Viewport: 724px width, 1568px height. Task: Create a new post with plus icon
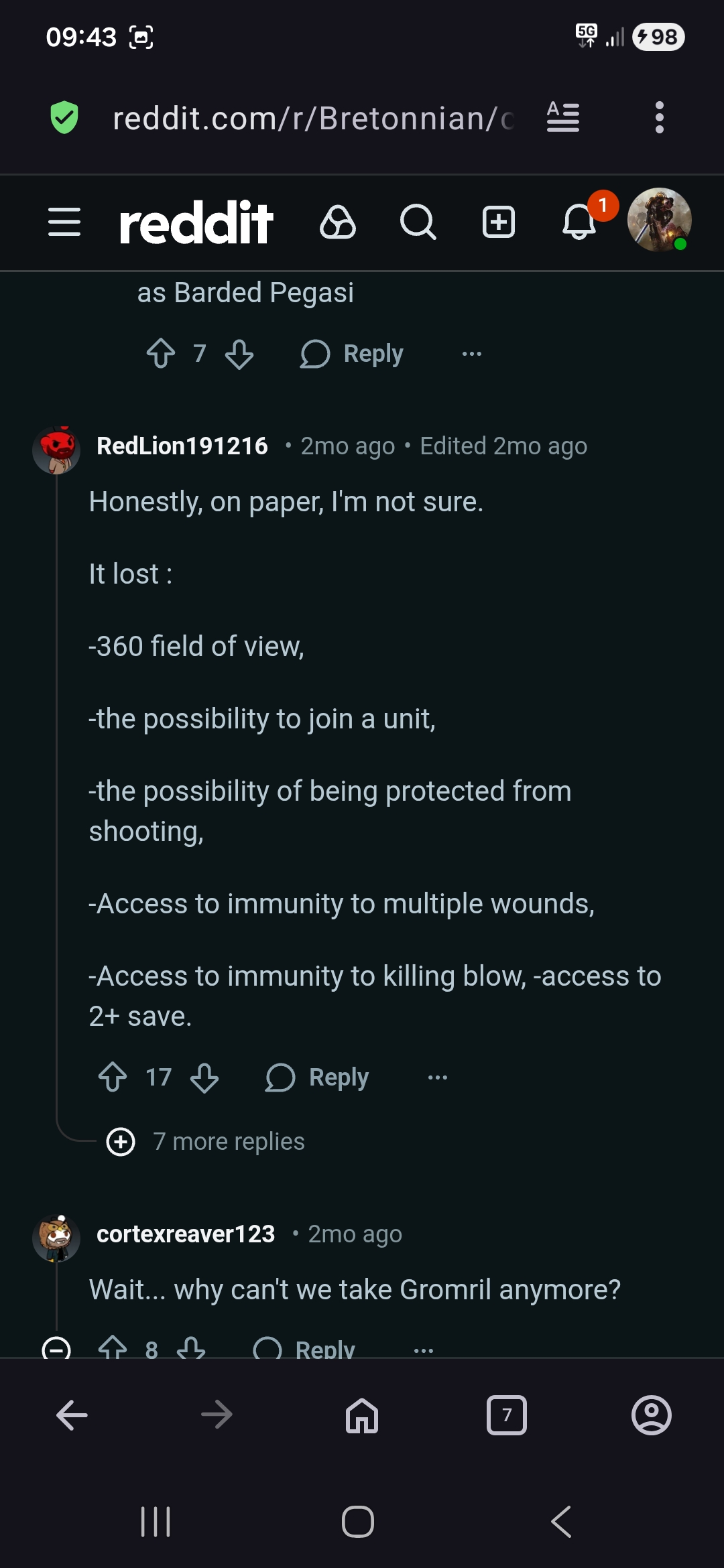pos(499,222)
